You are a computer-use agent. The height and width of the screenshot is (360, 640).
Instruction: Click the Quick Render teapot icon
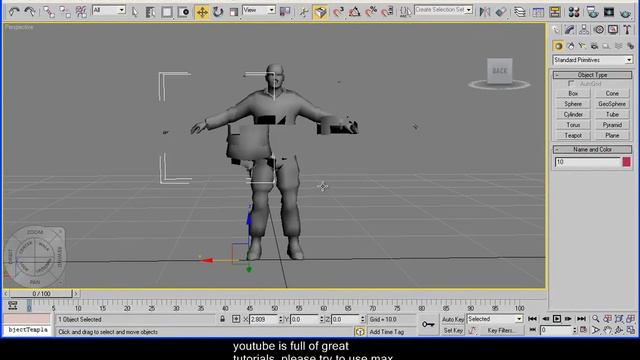tap(625, 12)
